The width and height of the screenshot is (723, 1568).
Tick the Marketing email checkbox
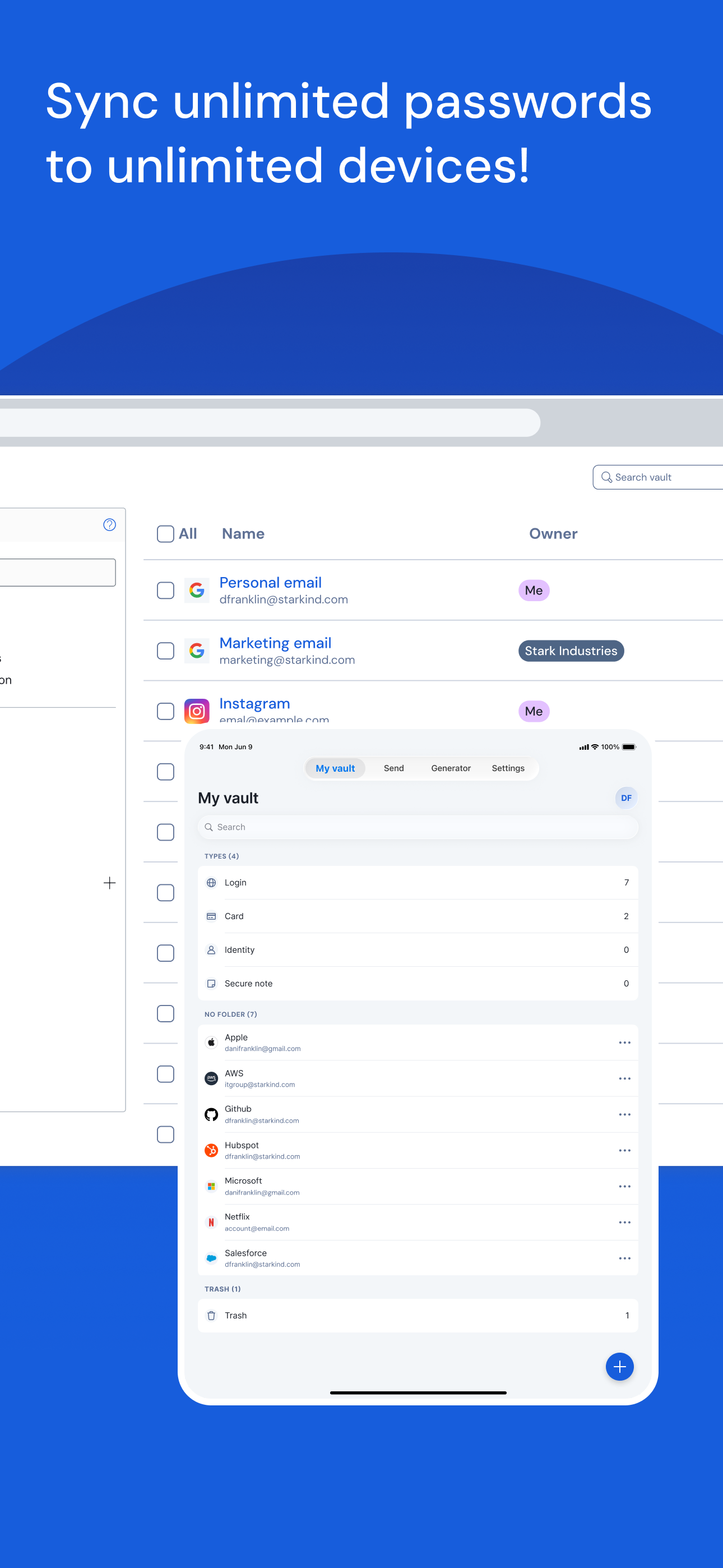click(x=165, y=650)
